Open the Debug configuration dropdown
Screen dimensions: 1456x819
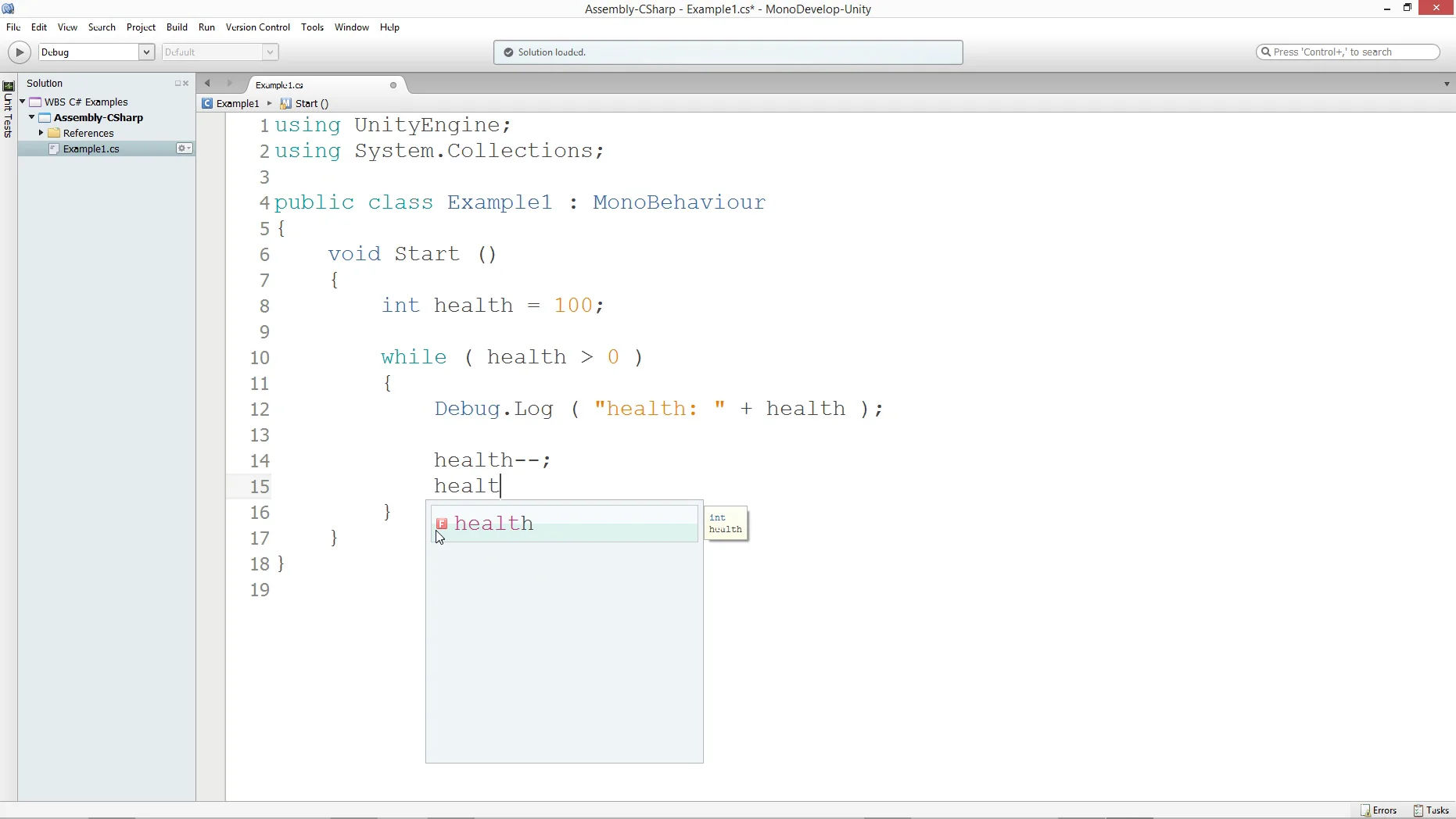pos(97,52)
